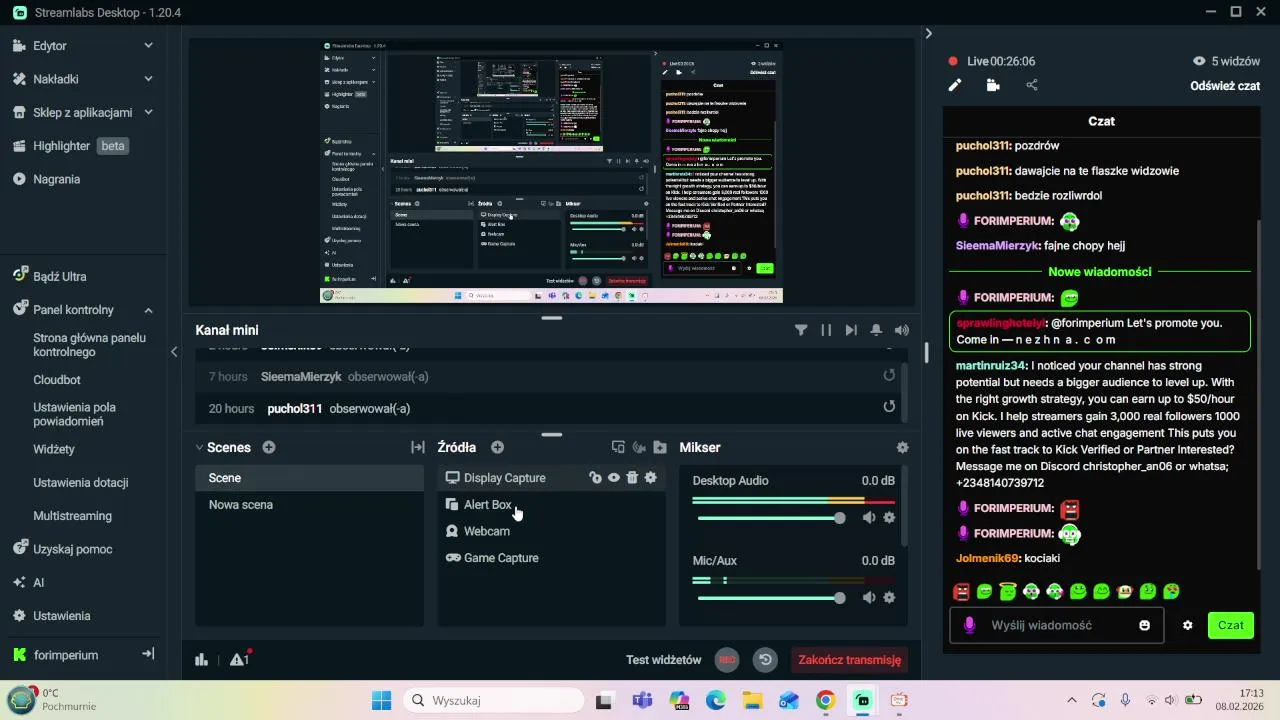Replay the SieemaMierzyk follow alert
Screen dimensions: 1280x720
[x=889, y=376]
